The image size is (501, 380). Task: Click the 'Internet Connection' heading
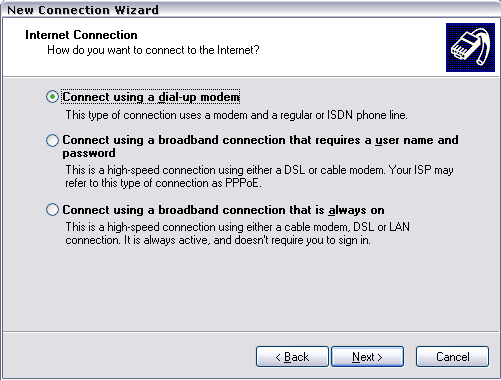[x=81, y=35]
